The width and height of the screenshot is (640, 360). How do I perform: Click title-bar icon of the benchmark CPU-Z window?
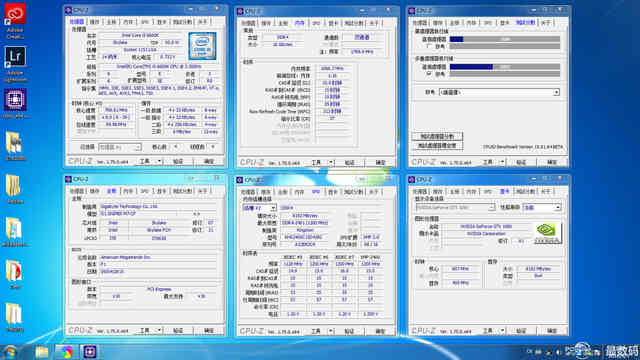(x=411, y=11)
